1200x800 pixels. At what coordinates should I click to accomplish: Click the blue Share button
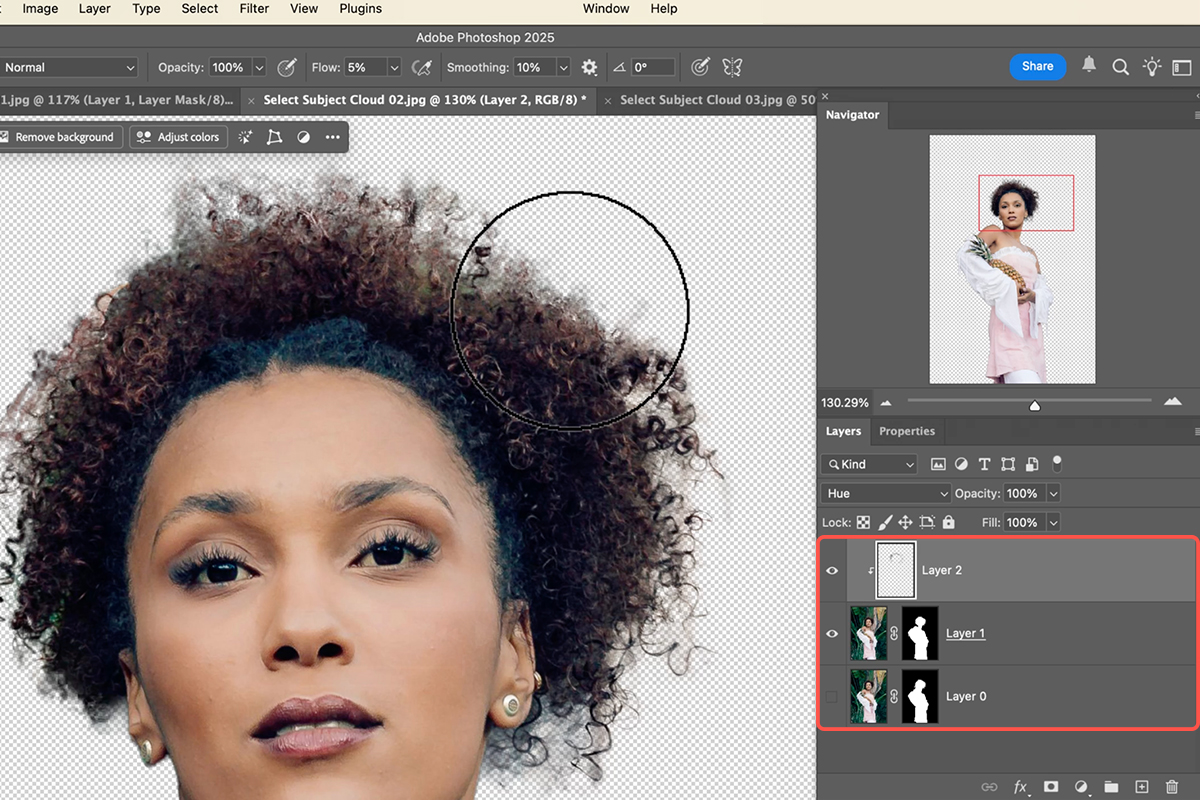coord(1037,66)
